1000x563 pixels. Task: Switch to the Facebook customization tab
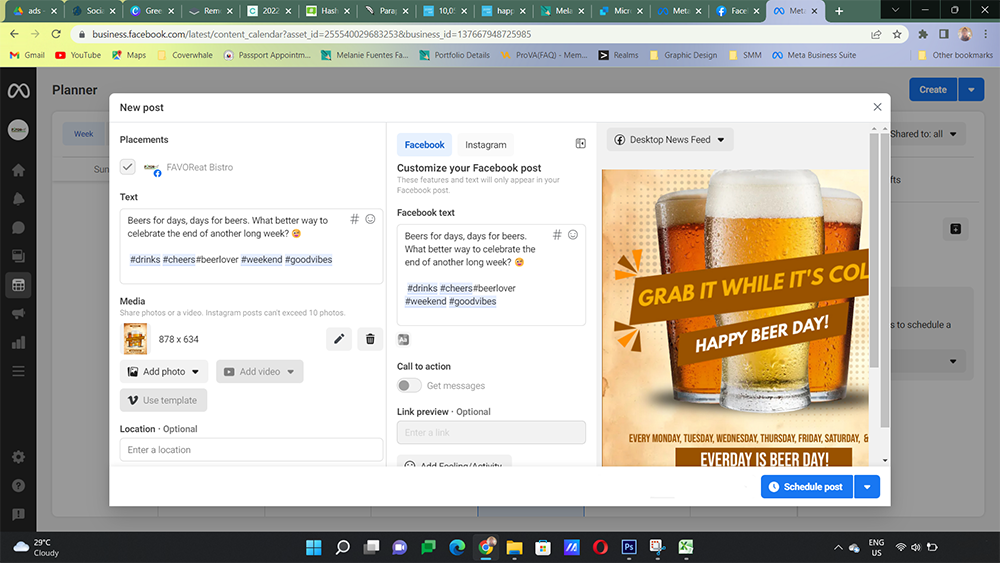424,145
